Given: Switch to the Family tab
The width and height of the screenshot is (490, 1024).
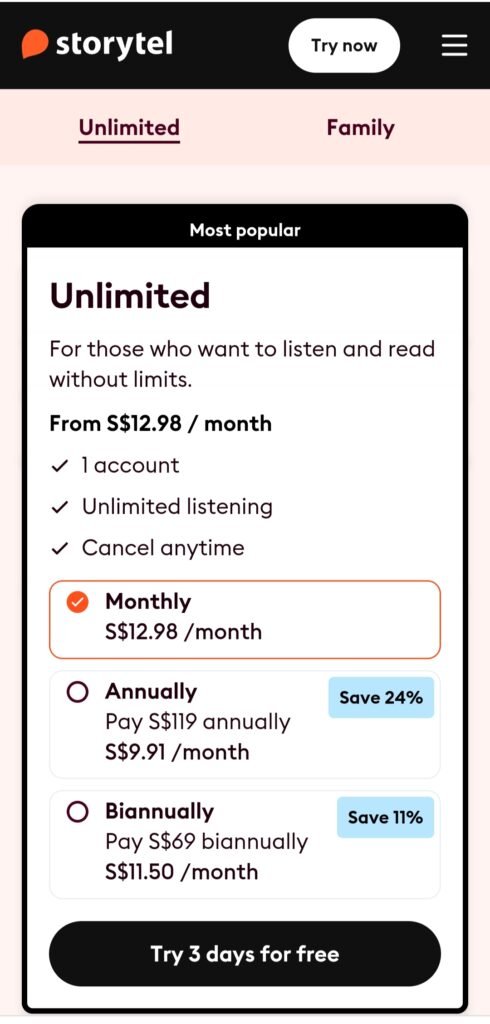Looking at the screenshot, I should click(x=360, y=127).
